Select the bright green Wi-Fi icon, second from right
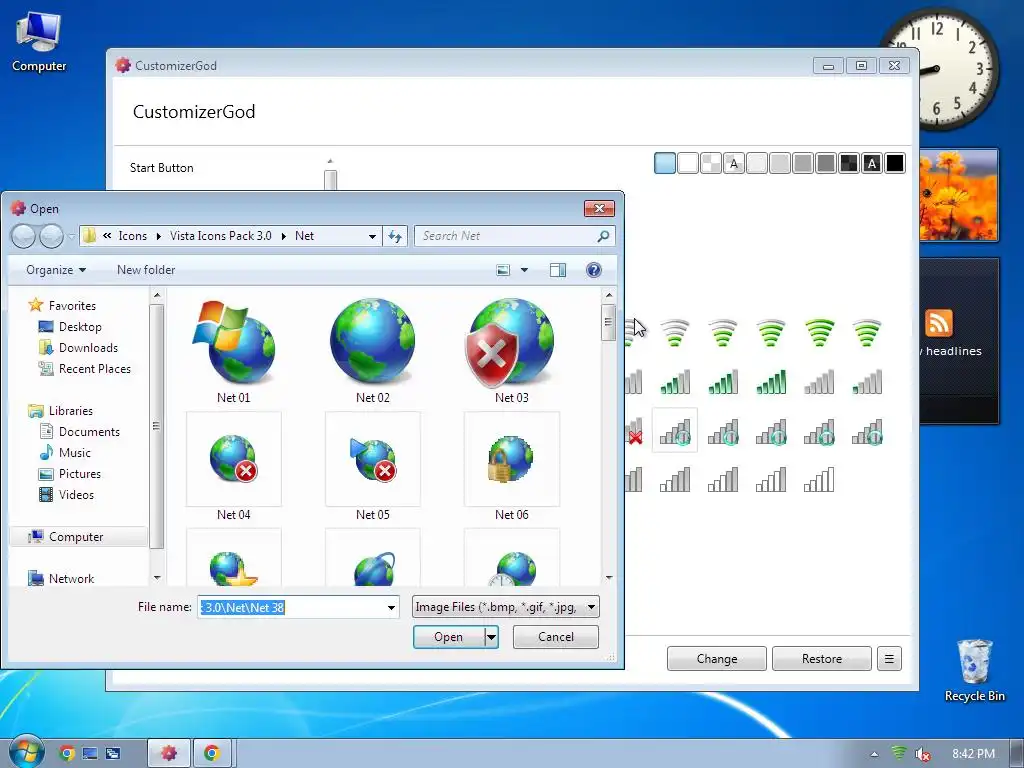The image size is (1024, 768). [x=820, y=333]
